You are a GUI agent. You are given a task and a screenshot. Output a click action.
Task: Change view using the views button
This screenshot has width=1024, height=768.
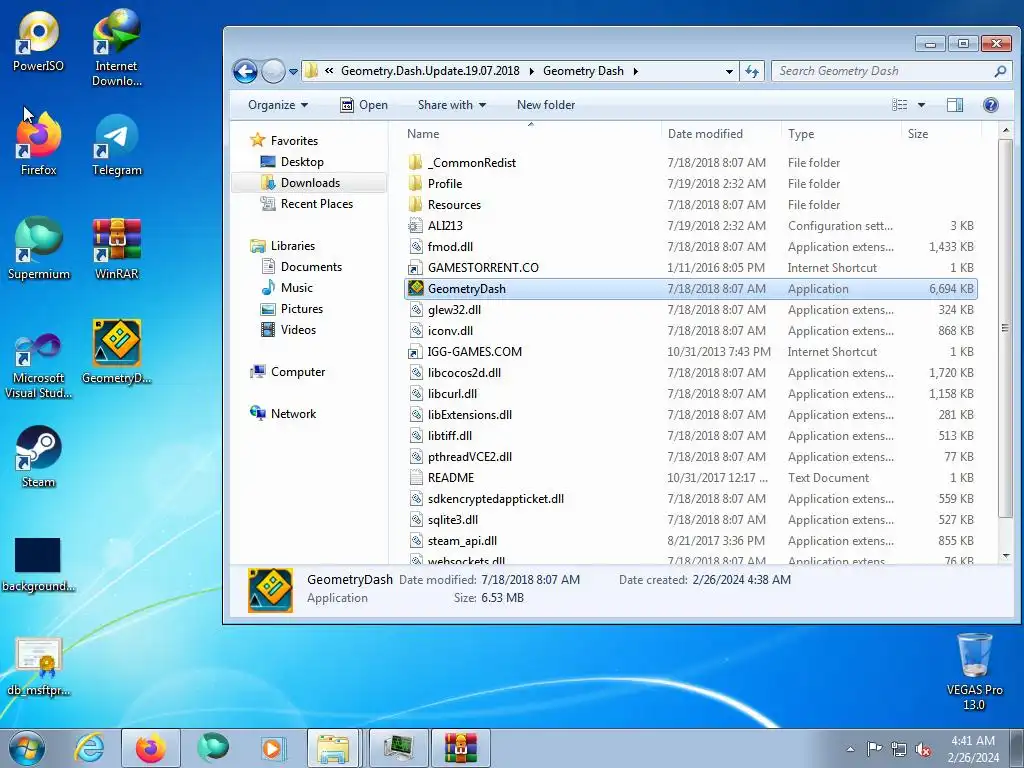[900, 104]
